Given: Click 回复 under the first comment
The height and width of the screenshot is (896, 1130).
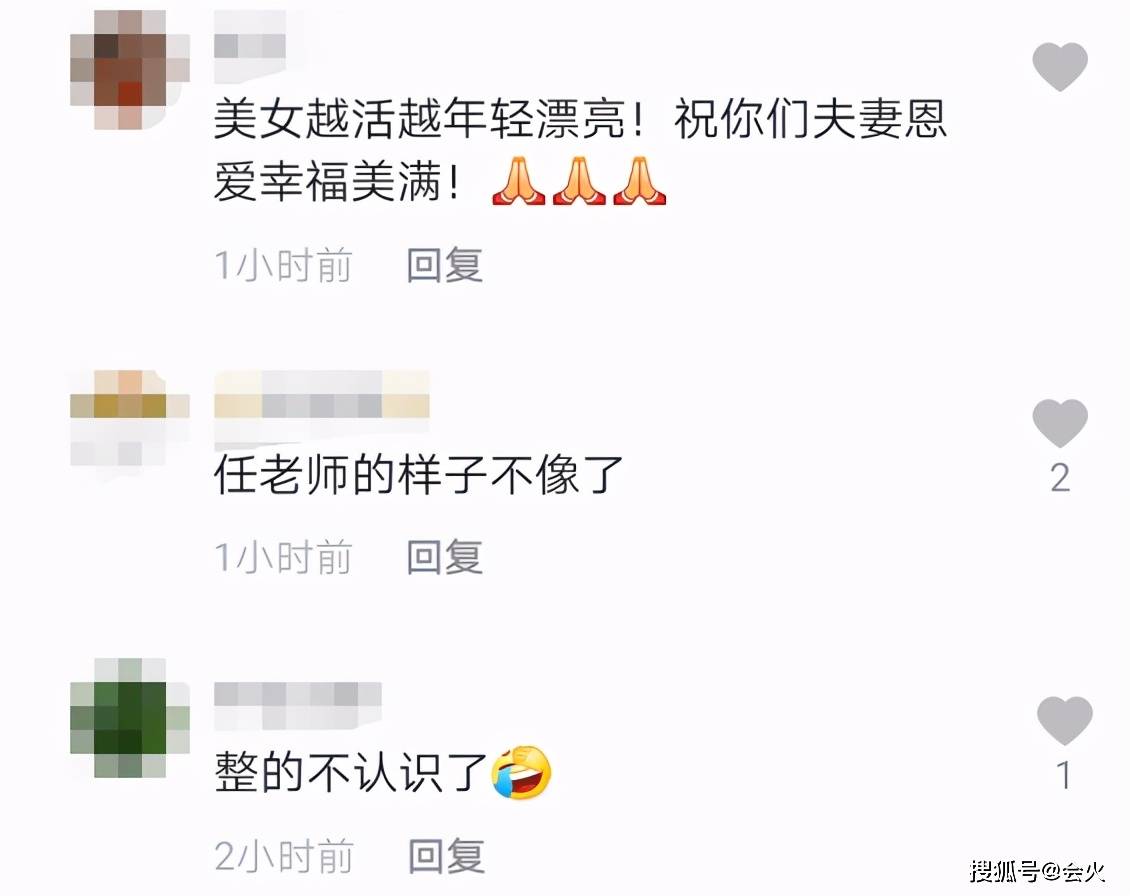Looking at the screenshot, I should pyautogui.click(x=445, y=265).
